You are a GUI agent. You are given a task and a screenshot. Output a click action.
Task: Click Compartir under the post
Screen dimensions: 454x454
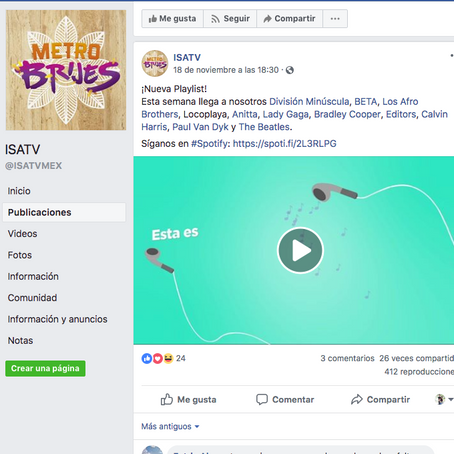(380, 399)
